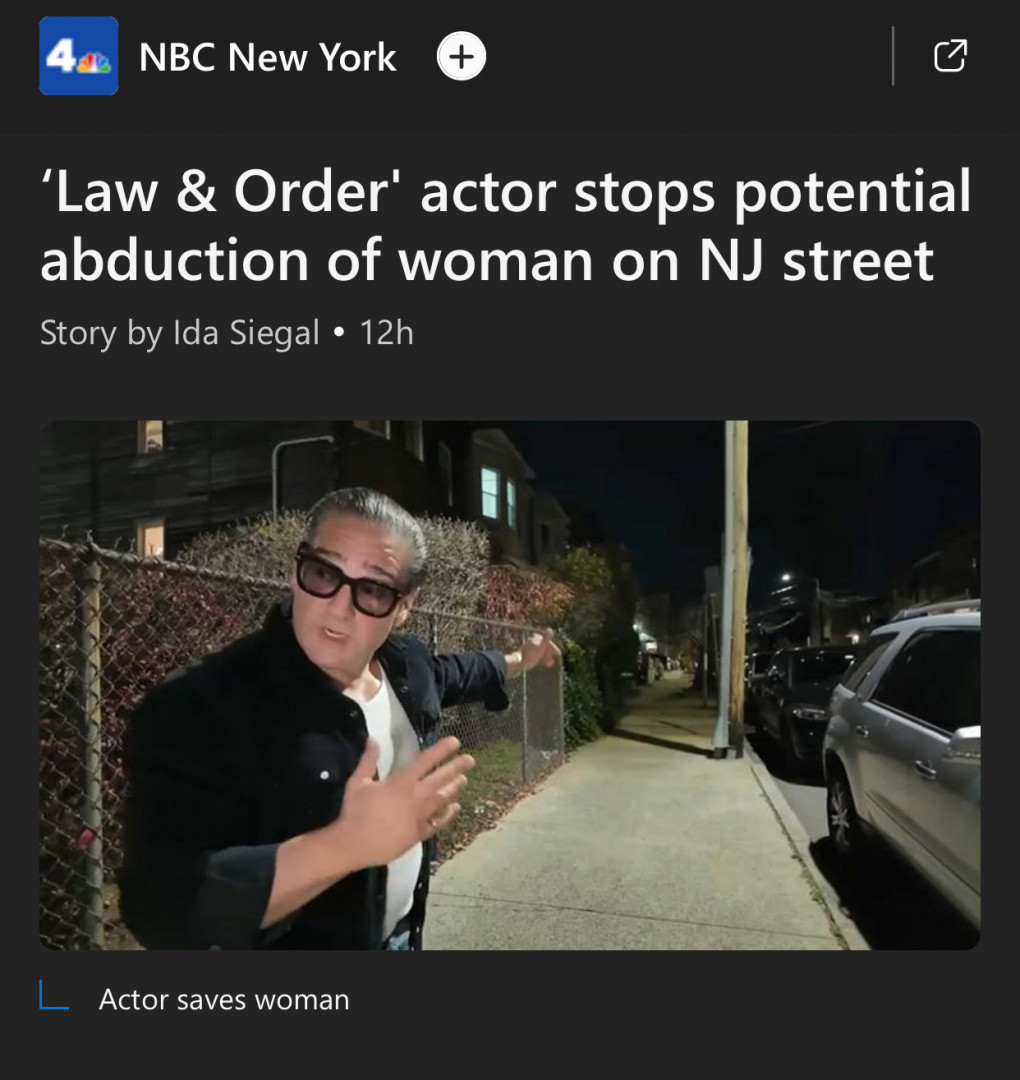Image resolution: width=1020 pixels, height=1080 pixels.
Task: Click the man's dark sunglasses
Action: click(348, 580)
